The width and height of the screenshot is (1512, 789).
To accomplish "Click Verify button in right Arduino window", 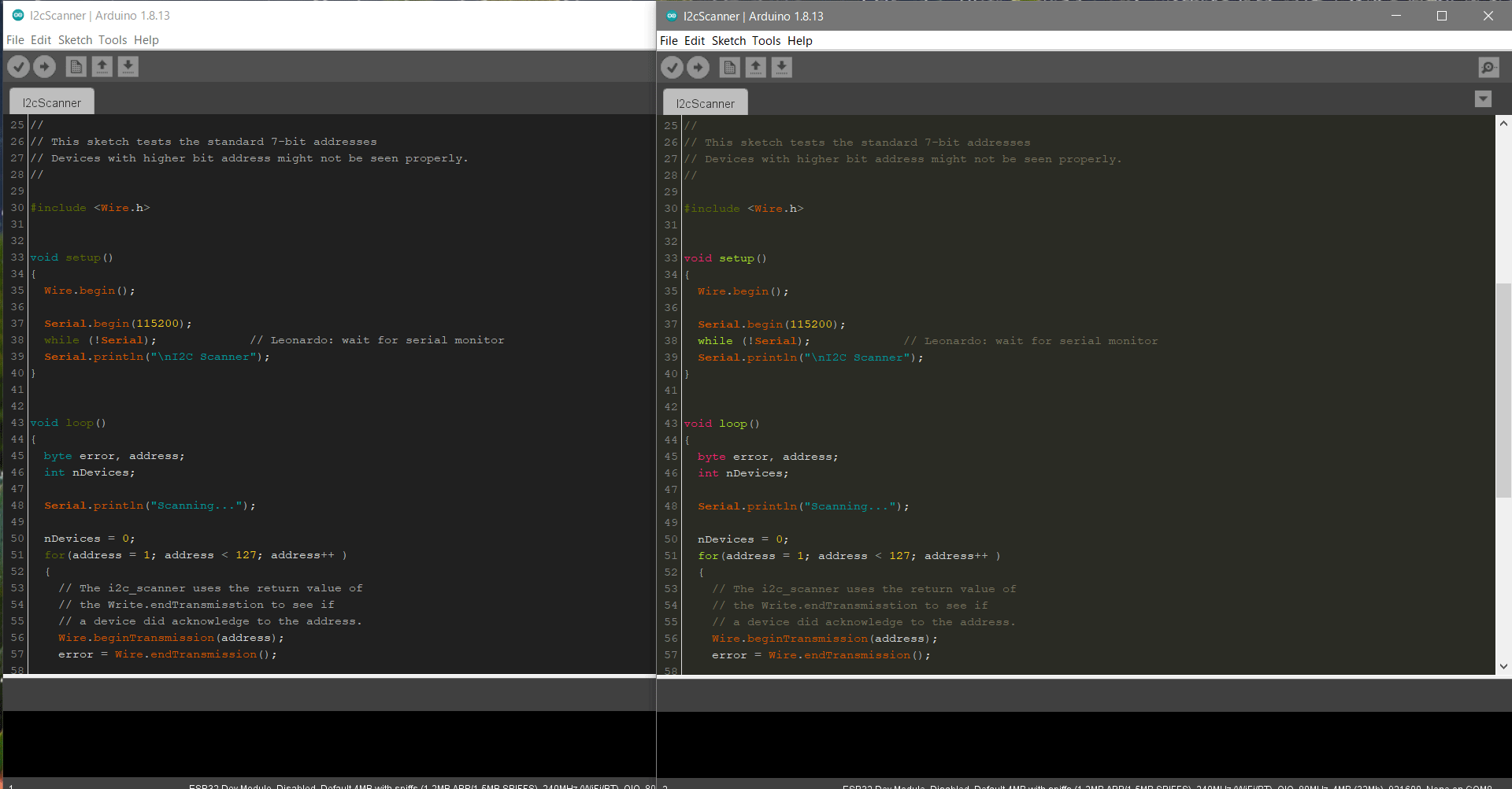I will 672,68.
